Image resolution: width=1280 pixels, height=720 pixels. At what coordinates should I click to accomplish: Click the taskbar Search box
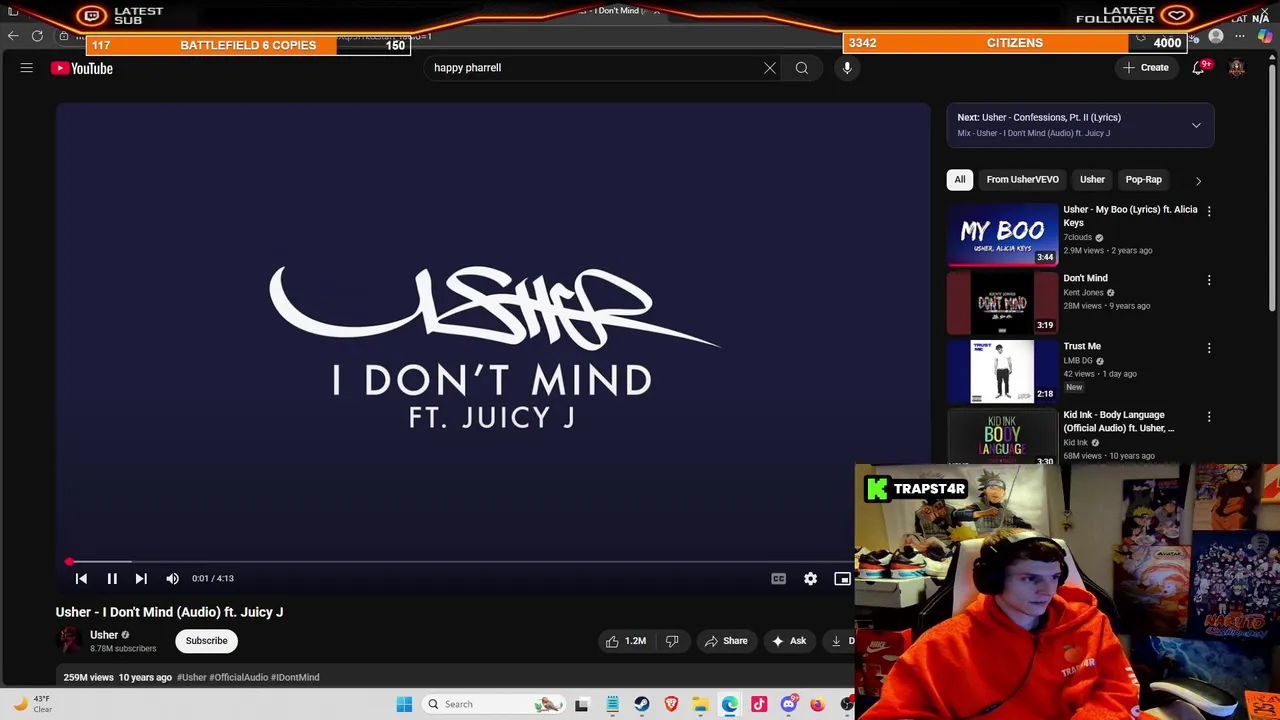[495, 704]
